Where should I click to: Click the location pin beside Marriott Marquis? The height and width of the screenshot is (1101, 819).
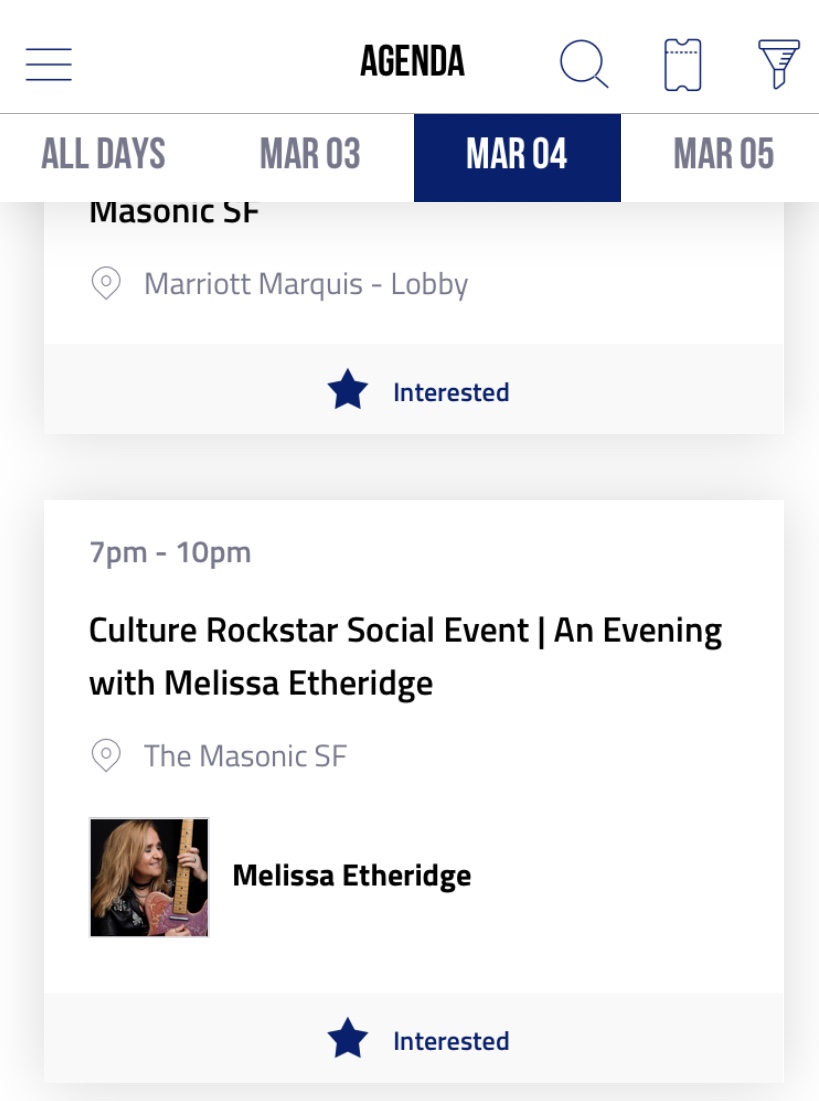(106, 284)
